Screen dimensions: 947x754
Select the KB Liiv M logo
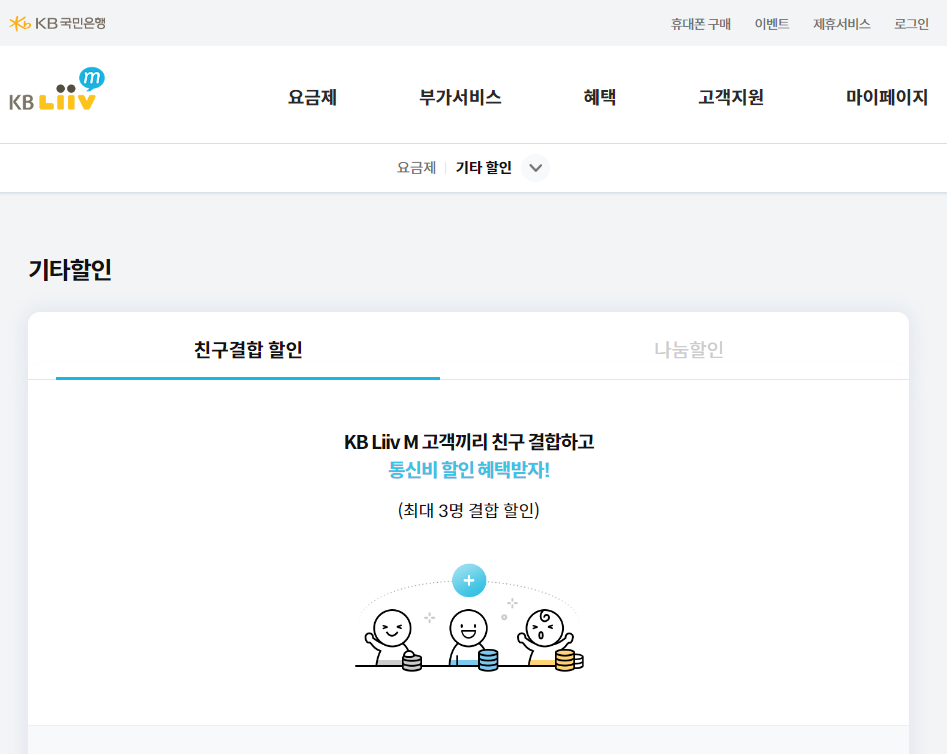[x=57, y=90]
